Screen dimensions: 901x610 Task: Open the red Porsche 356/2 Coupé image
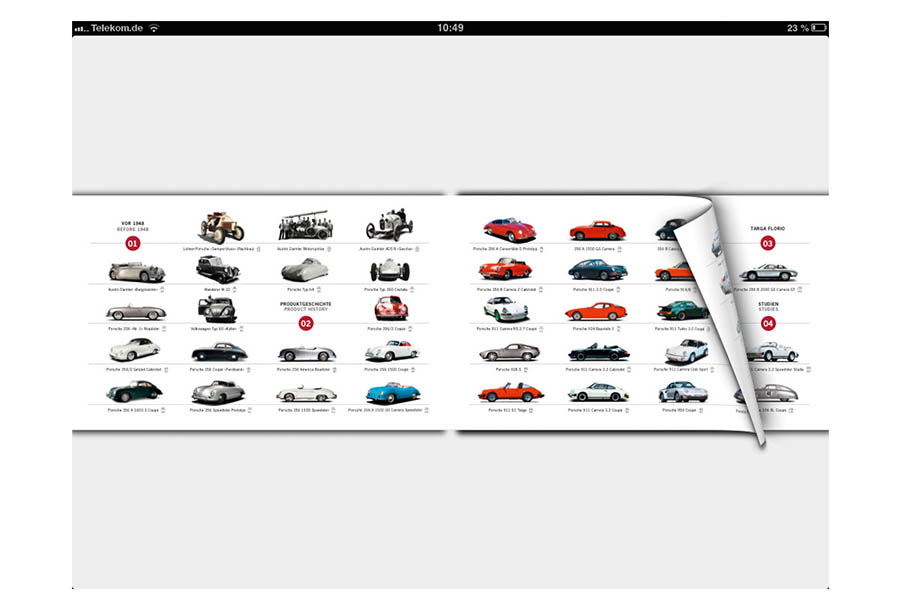coord(391,309)
